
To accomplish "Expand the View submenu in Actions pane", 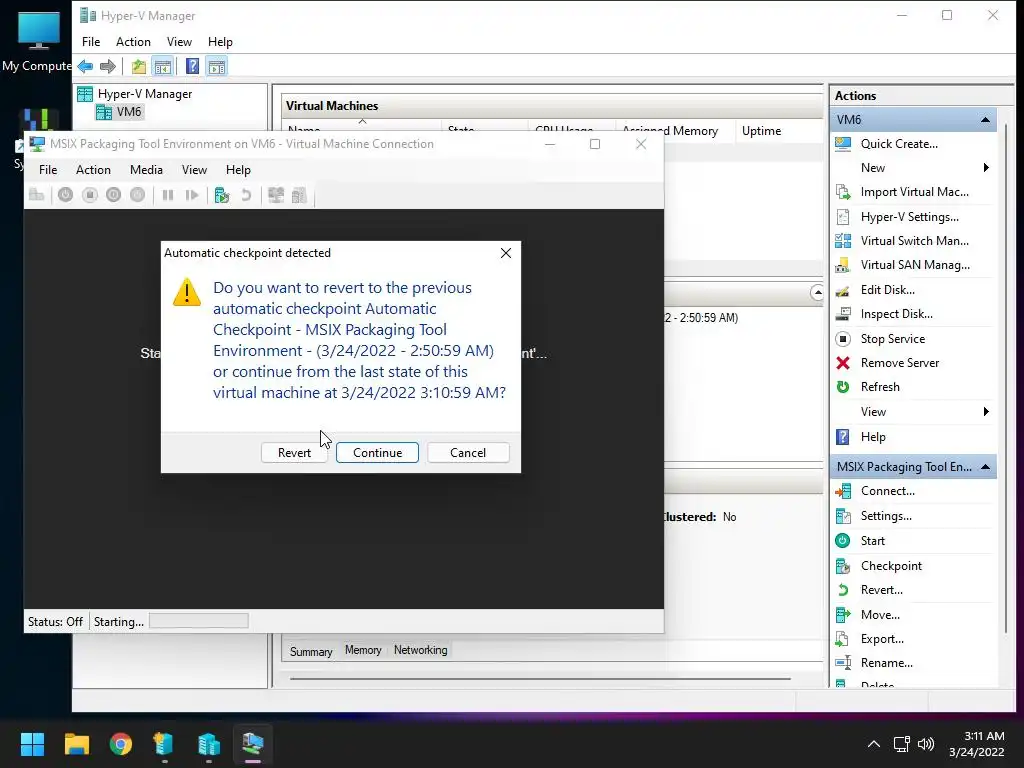I will 985,412.
